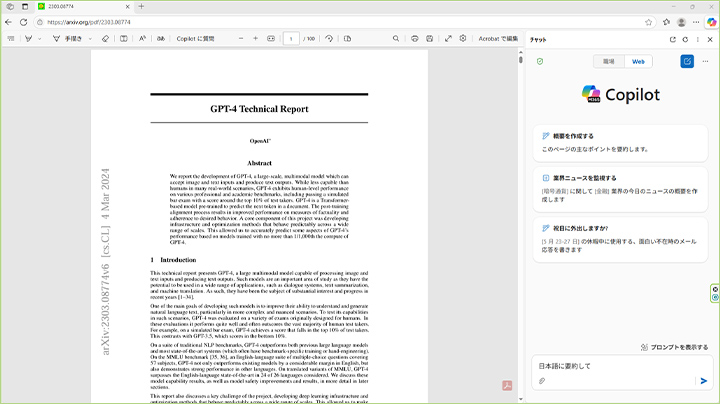Switch Copilot to Web mode
720x404 pixels.
point(638,62)
